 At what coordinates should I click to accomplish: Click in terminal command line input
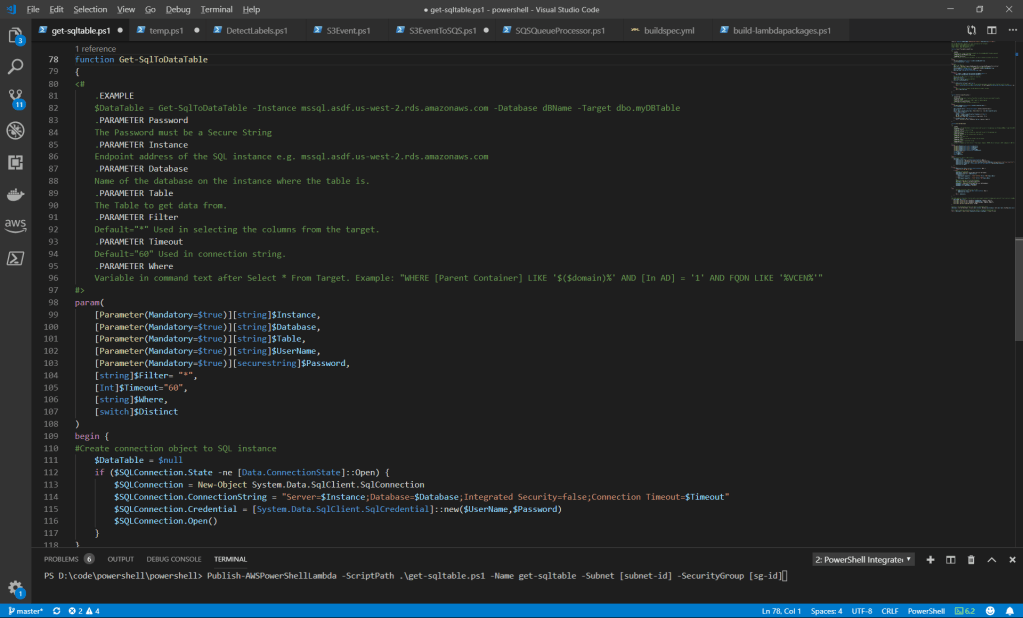pyautogui.click(x=497, y=576)
